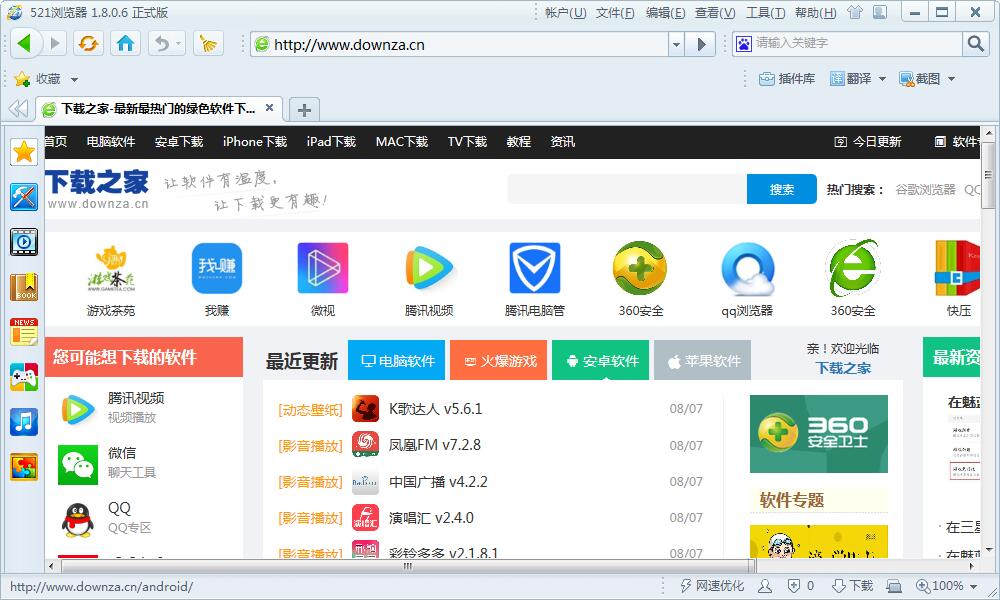
Task: Open the 下载 manager in status bar
Action: click(852, 585)
